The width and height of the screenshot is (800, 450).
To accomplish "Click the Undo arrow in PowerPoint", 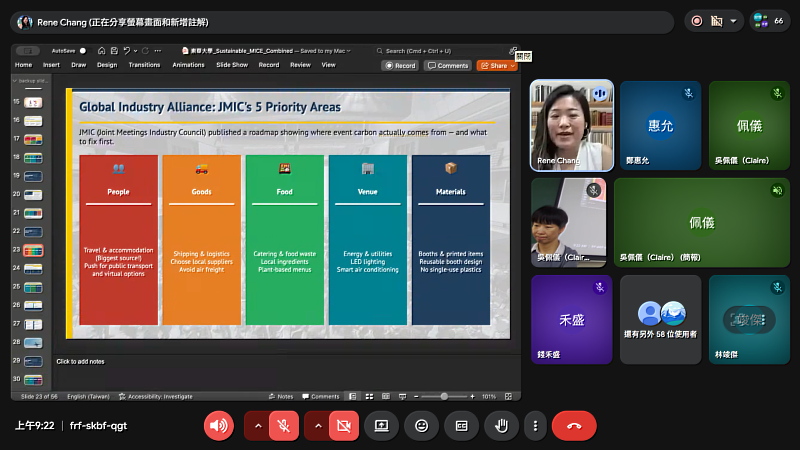I will [127, 51].
